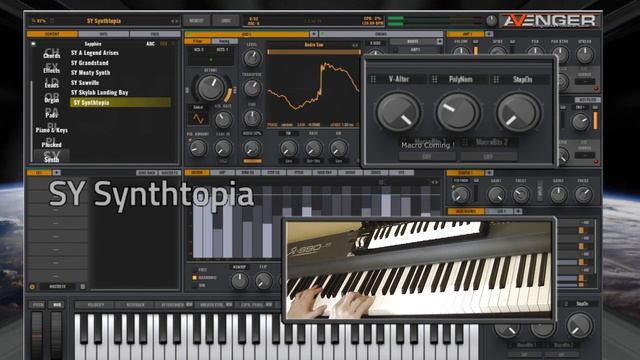
Task: Click the oscillator Level knob
Action: pyautogui.click(x=252, y=58)
